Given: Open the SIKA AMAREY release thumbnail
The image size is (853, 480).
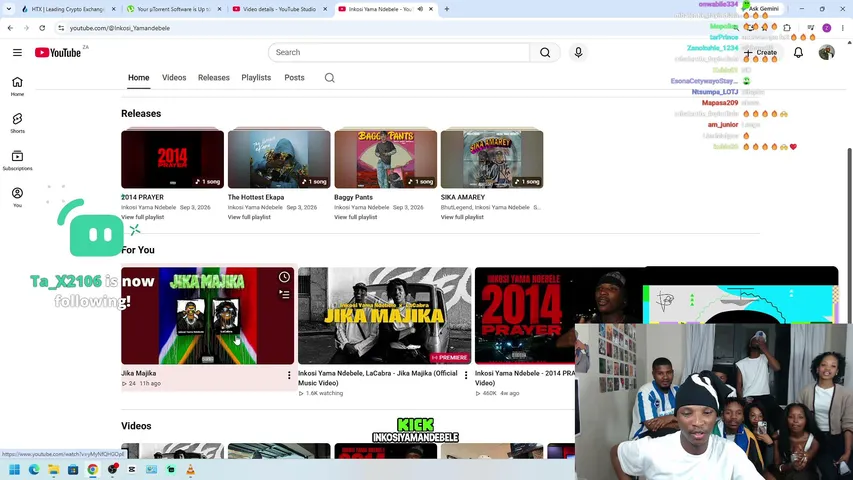Looking at the screenshot, I should tap(492, 159).
